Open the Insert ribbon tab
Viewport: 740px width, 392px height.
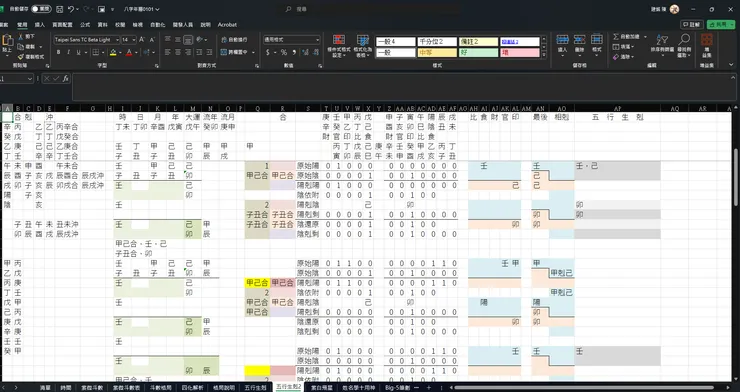(x=40, y=25)
